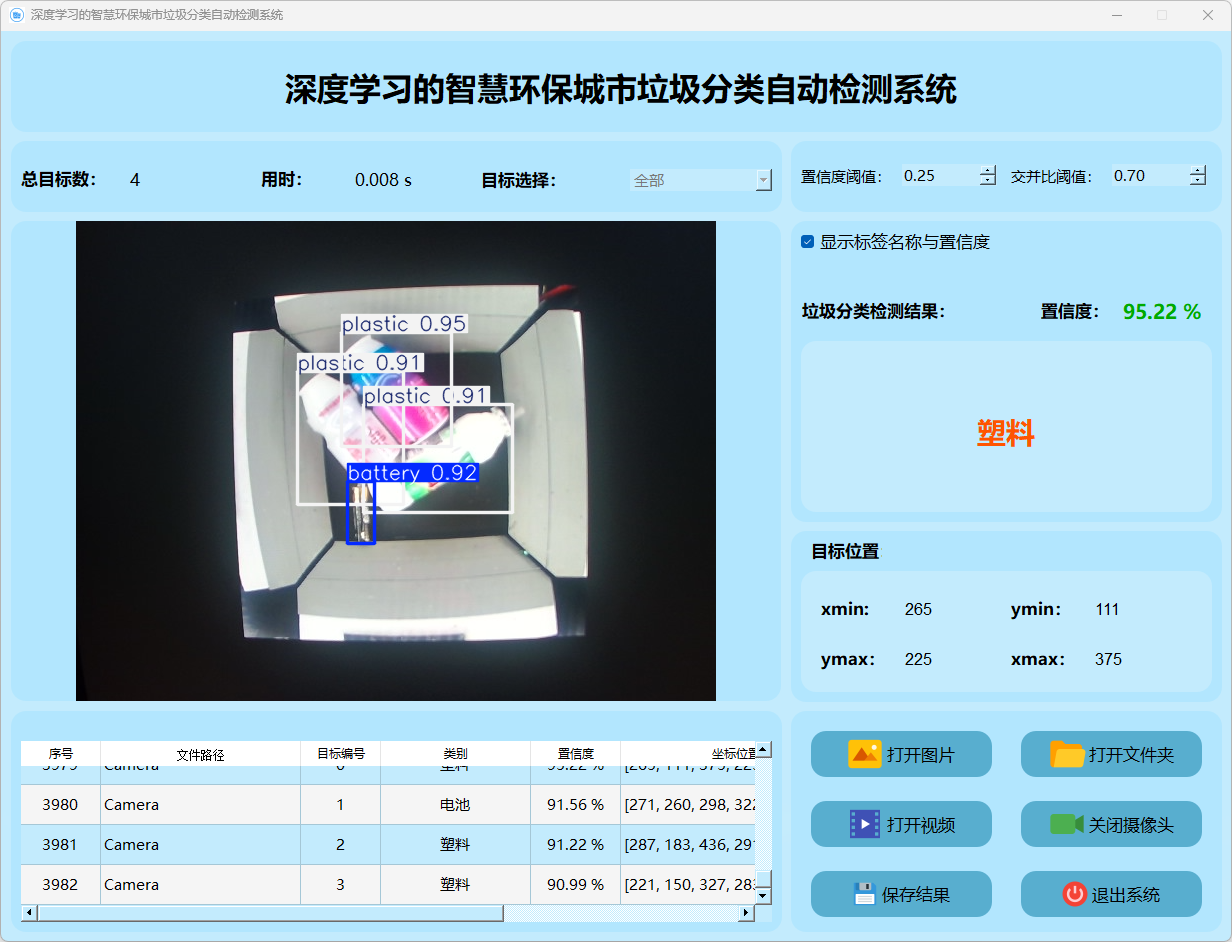Screen dimensions: 1232x942
Task: Click the 打开视频 video button
Action: (901, 824)
